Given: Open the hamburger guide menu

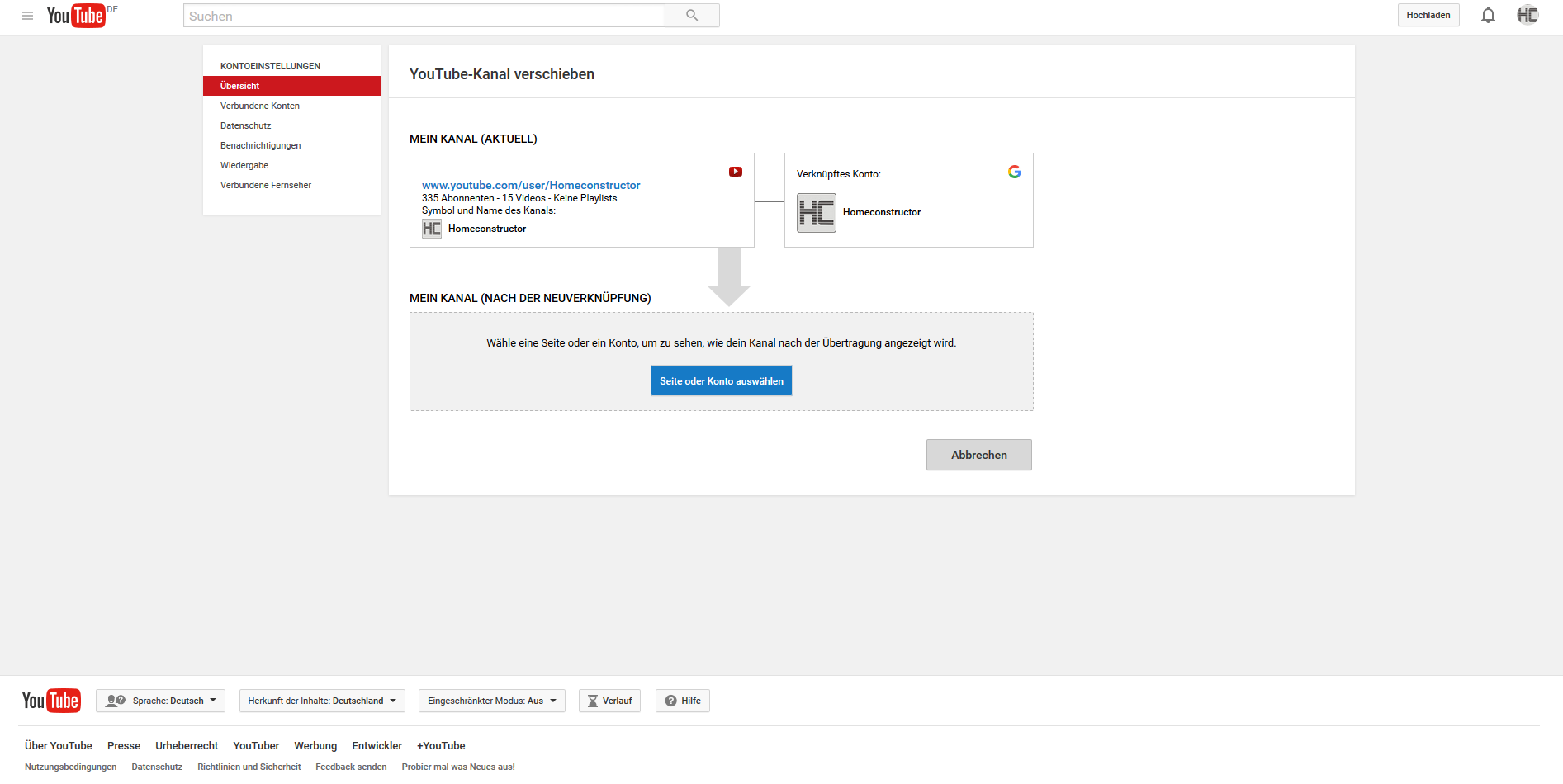Looking at the screenshot, I should point(27,16).
